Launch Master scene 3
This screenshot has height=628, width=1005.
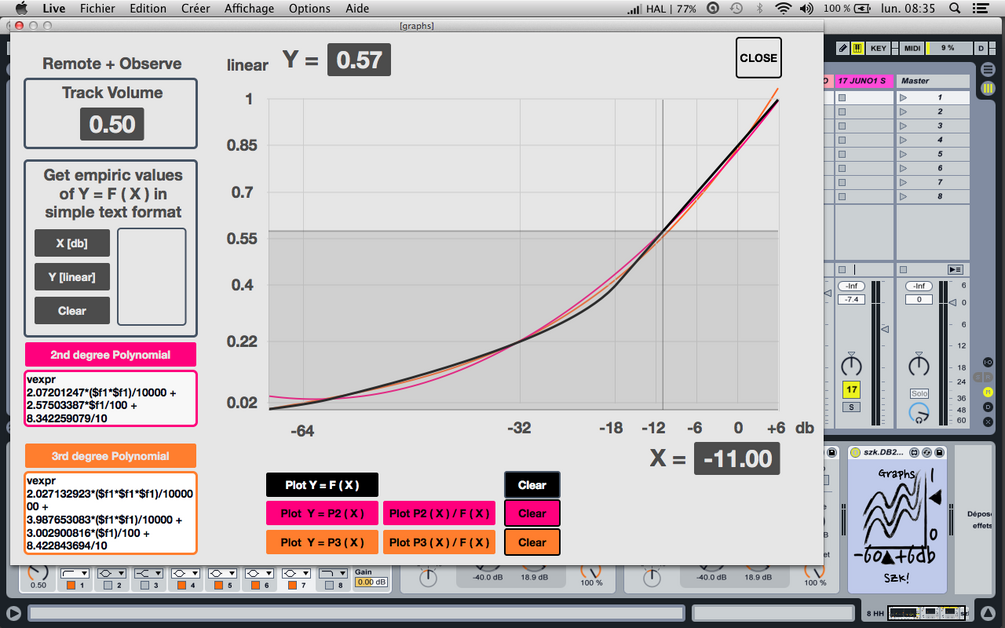903,126
